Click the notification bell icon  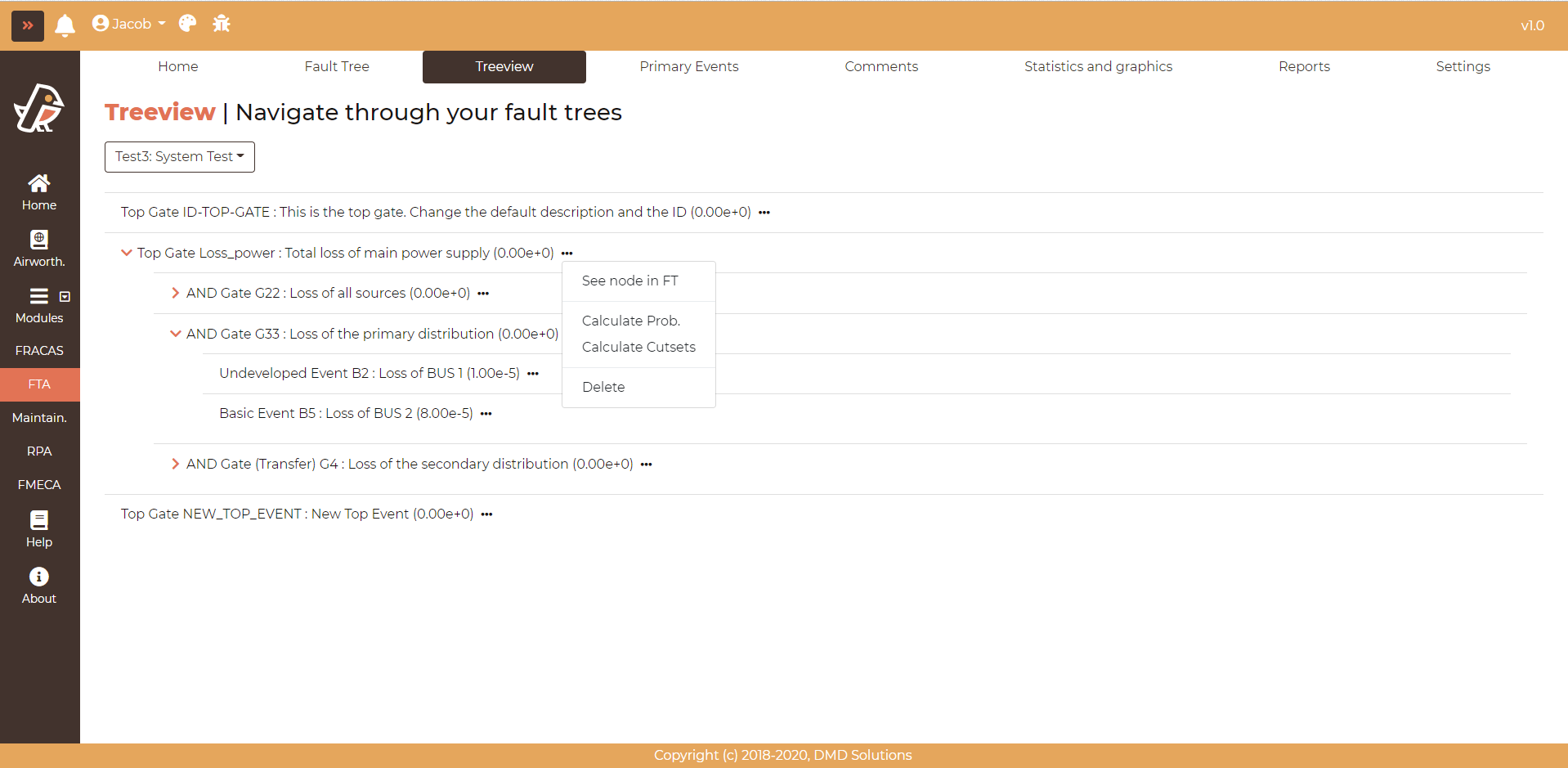[x=65, y=25]
